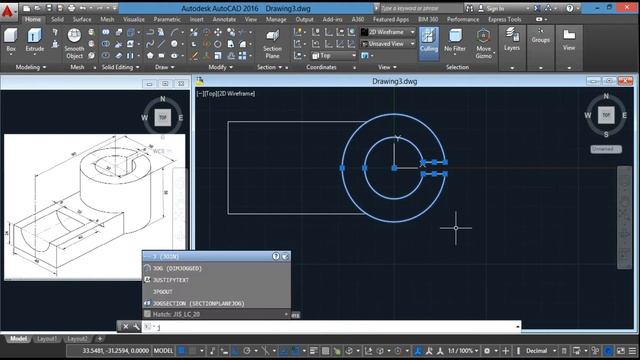Click the Plot printer icon in quick access
Viewport: 640px width, 360px height.
71,8
